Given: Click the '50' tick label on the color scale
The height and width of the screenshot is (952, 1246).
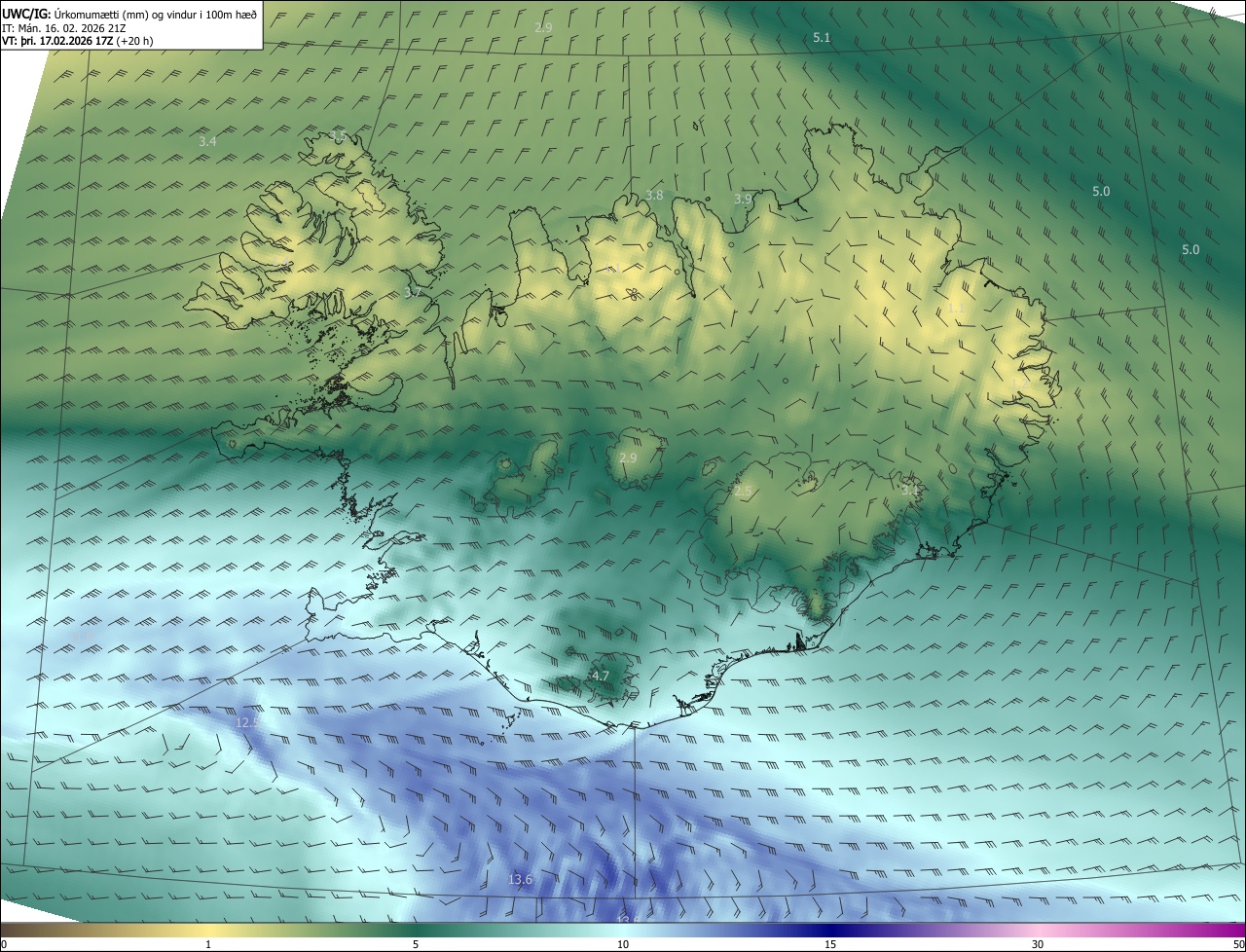Looking at the screenshot, I should point(1238,944).
